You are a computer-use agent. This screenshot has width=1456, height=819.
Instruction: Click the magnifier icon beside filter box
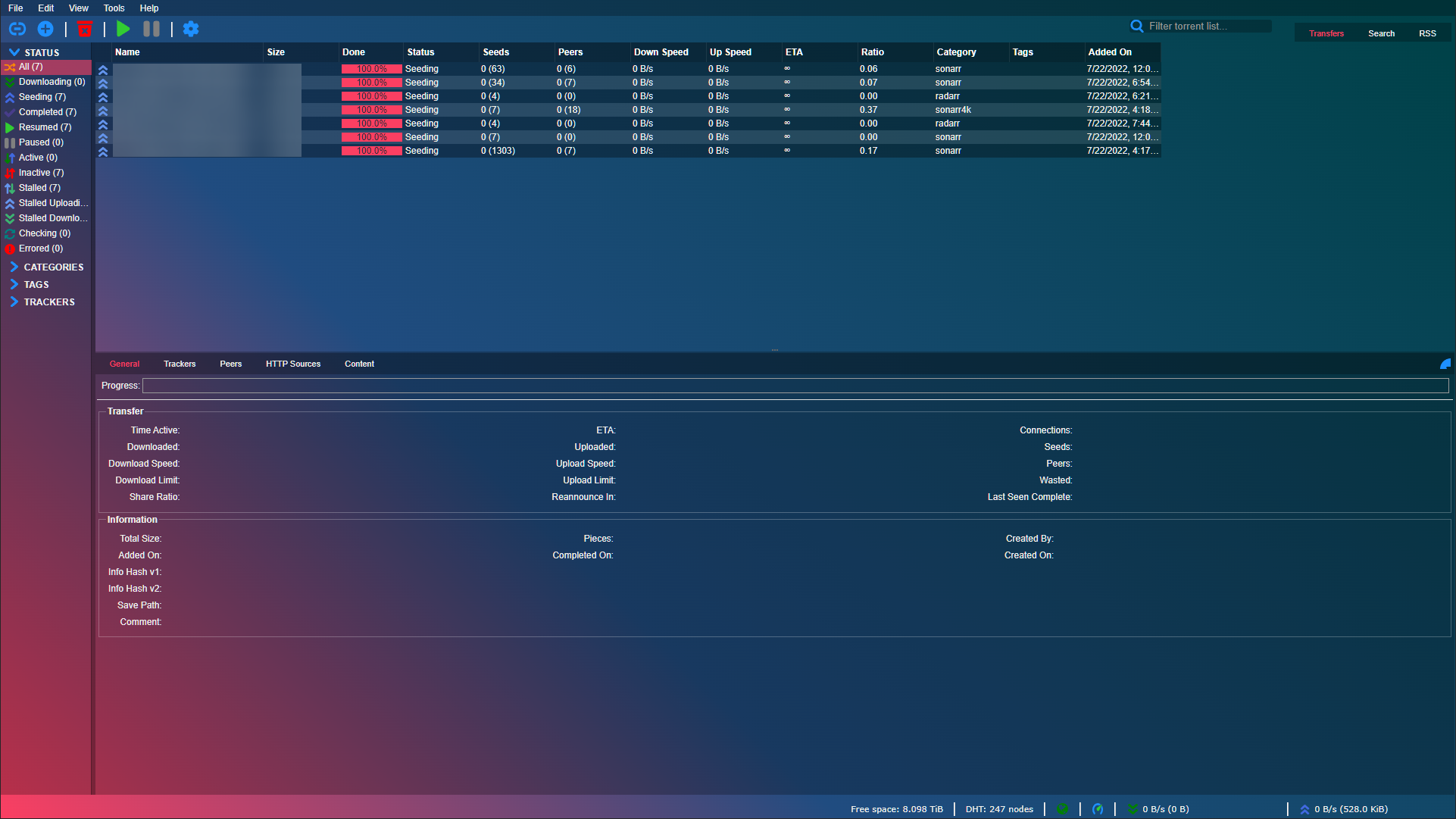[1137, 26]
